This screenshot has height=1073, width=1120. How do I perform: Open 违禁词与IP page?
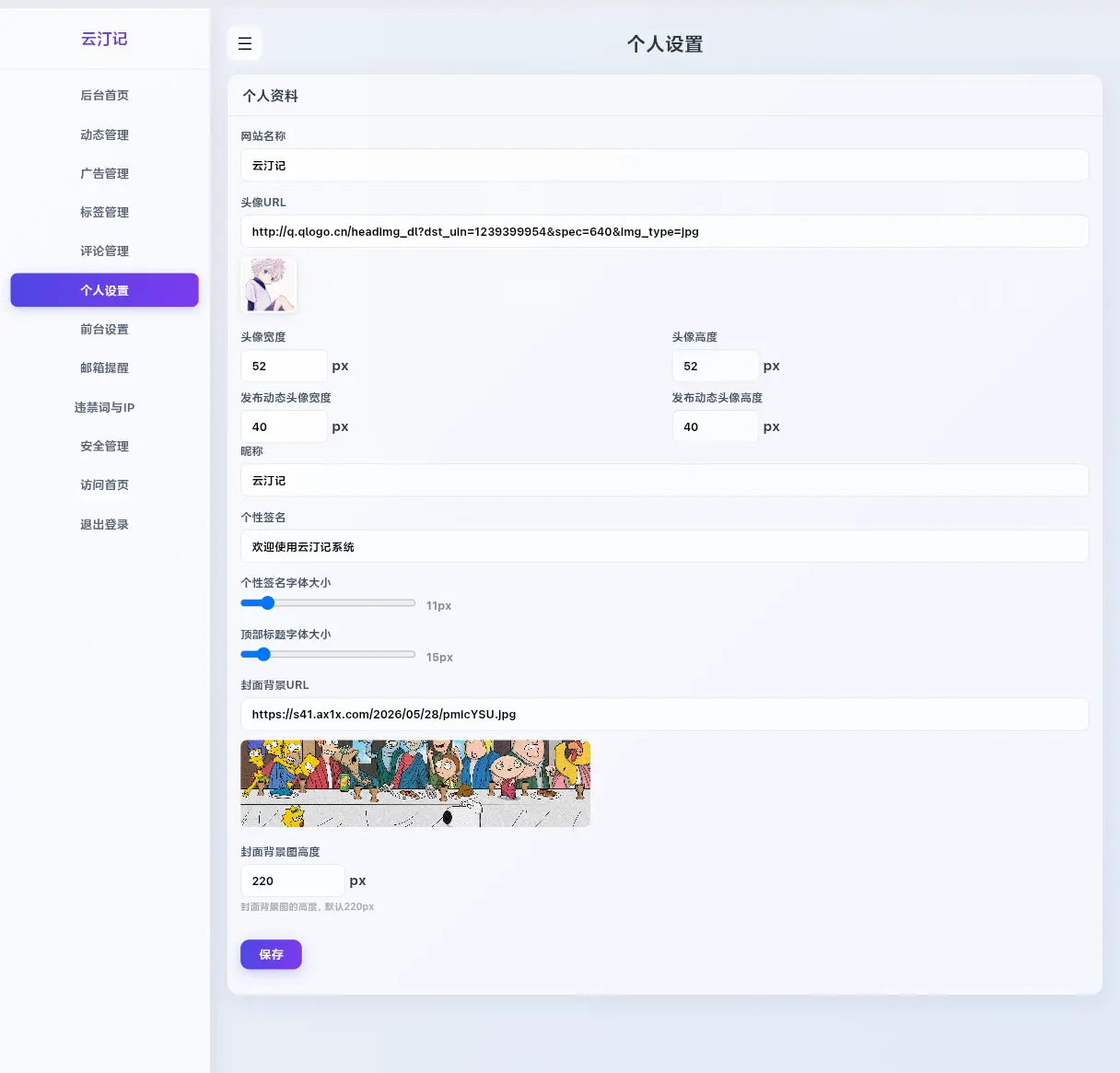pos(104,407)
